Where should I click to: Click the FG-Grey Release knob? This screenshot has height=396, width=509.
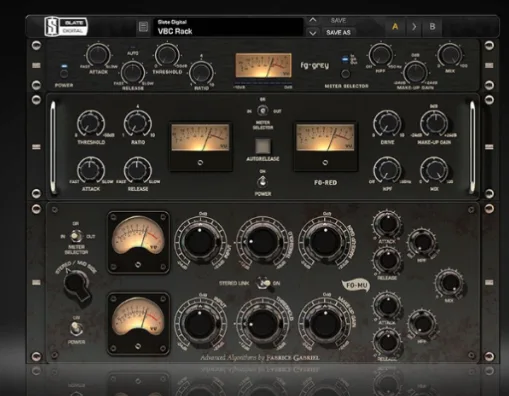click(133, 72)
